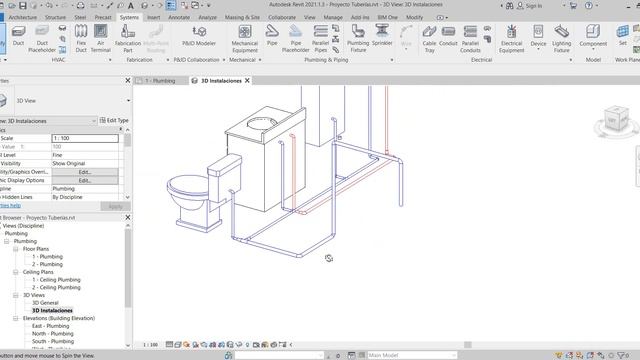Click the horizontal scrollbar thumb of 3D view

click(468, 345)
